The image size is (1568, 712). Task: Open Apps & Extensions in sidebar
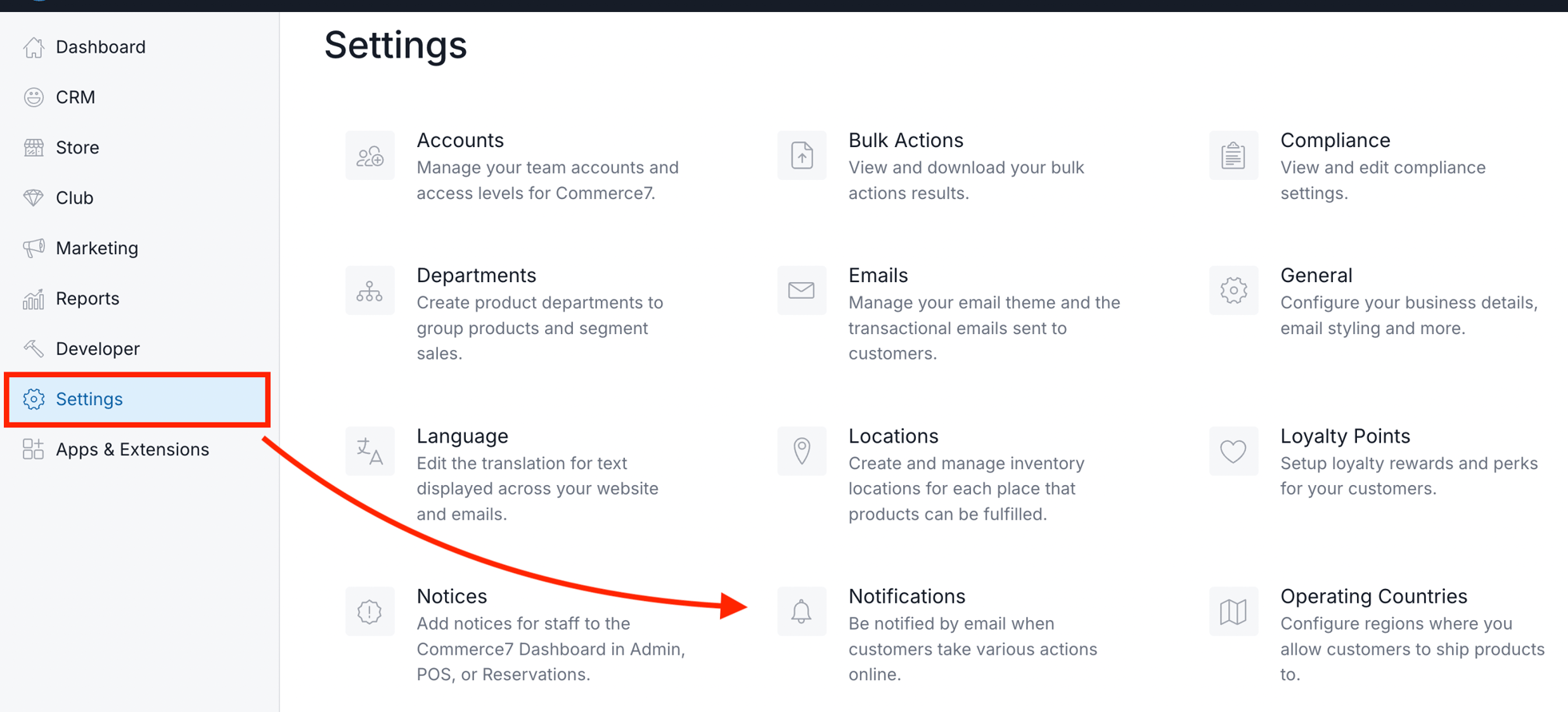132,450
